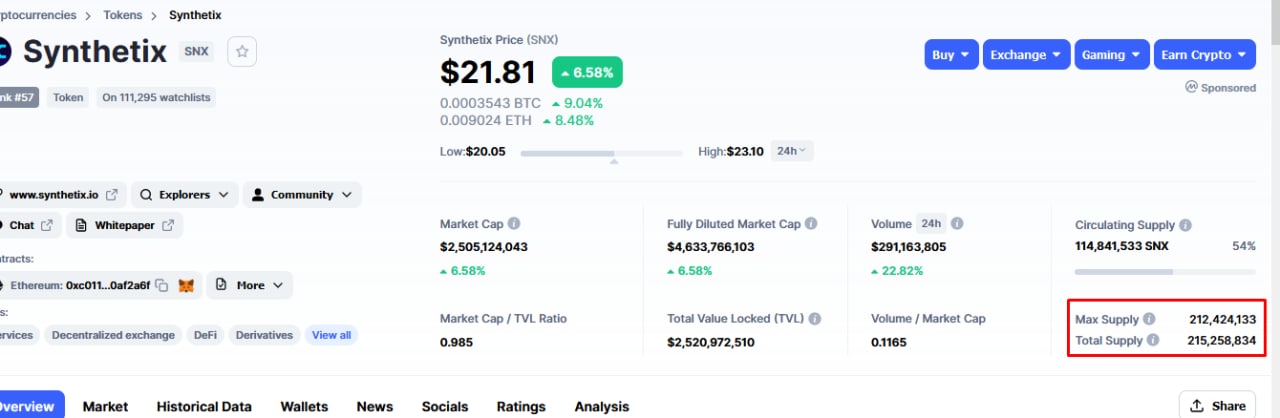Click the Total Supply info icon

pos(1153,340)
